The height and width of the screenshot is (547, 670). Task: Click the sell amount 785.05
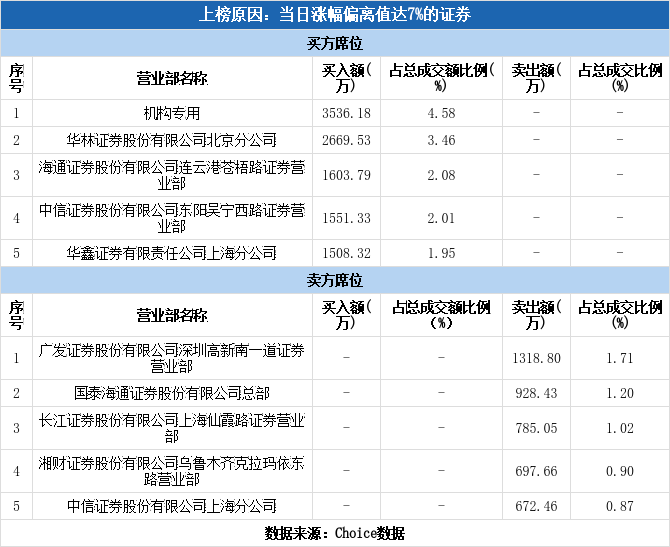point(536,428)
